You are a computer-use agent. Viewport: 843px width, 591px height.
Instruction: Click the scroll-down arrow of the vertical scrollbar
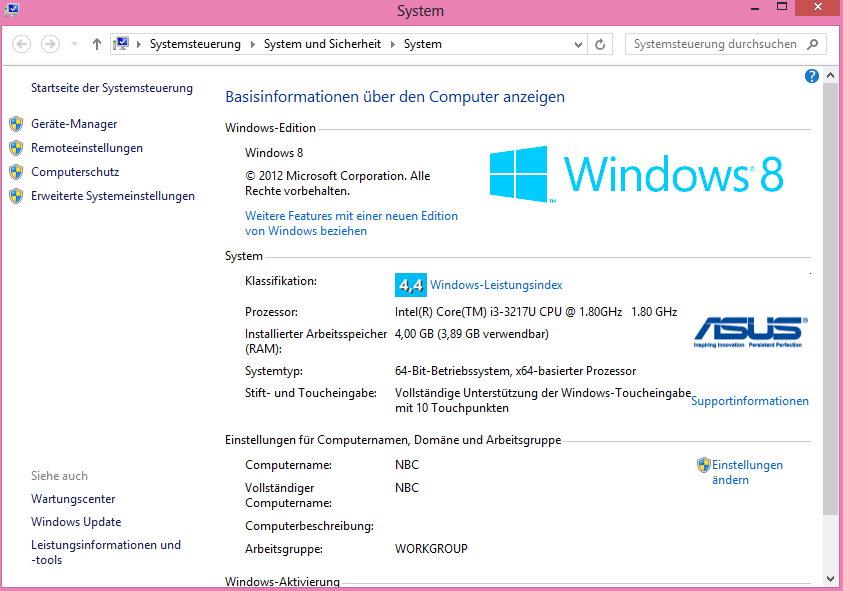coord(831,579)
